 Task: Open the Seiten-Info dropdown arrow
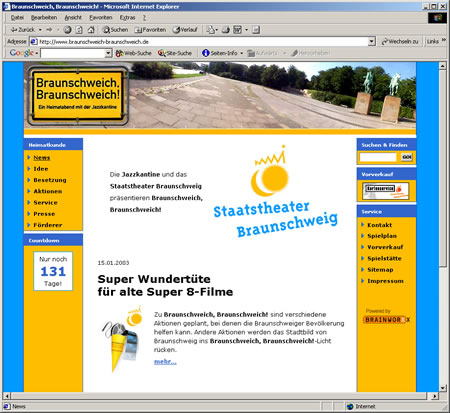242,53
